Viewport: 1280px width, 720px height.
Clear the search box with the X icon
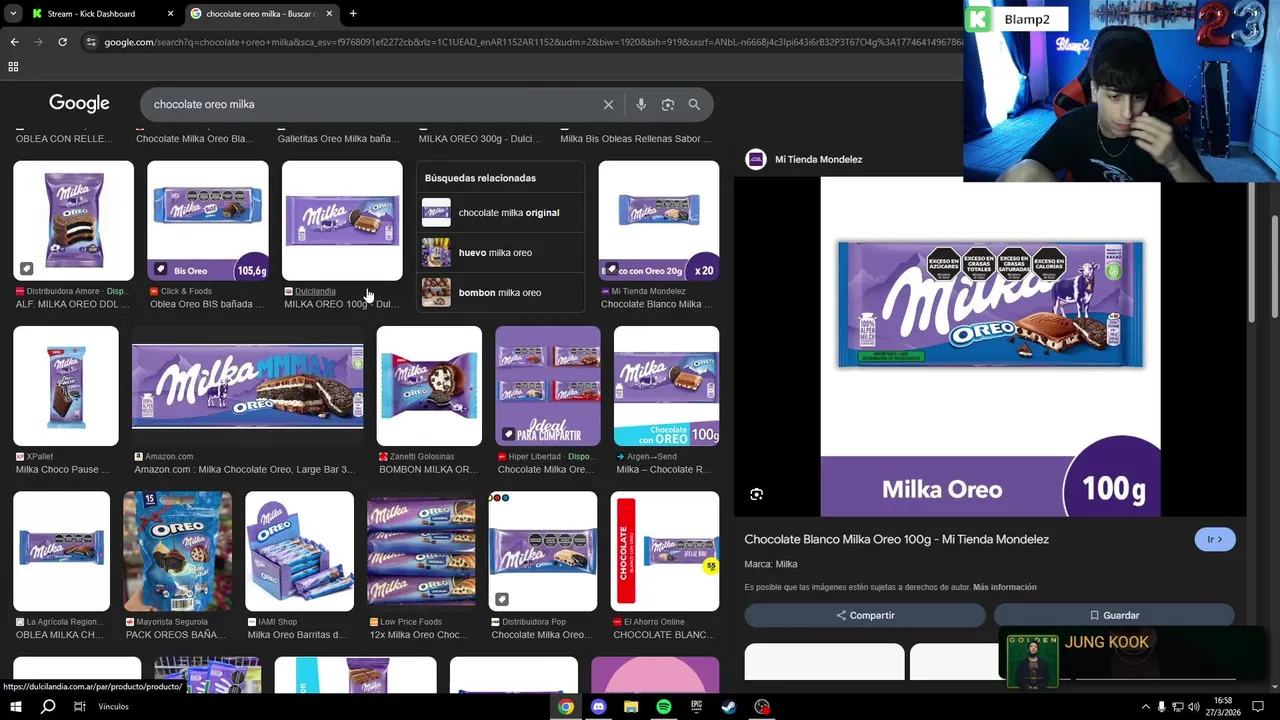(x=608, y=104)
